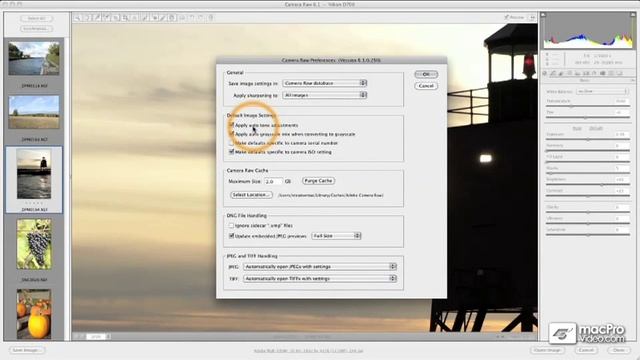This screenshot has width=640, height=360.
Task: Open the Basic panel flyout menu
Action: (633, 80)
